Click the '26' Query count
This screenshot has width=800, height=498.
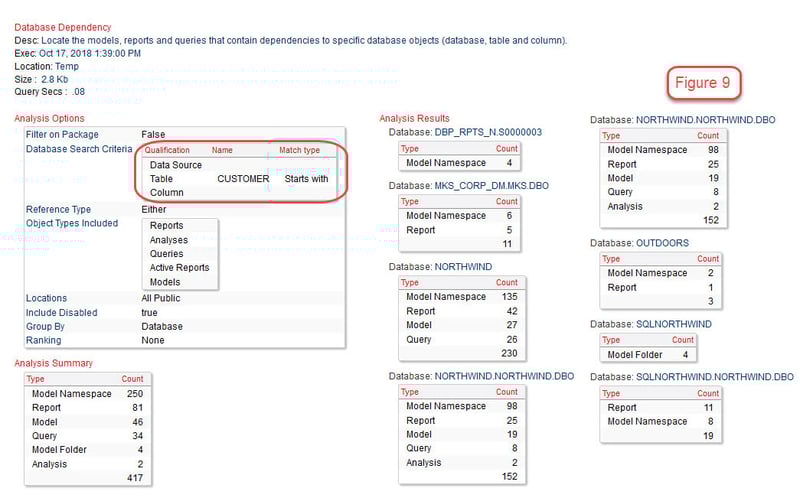click(512, 339)
